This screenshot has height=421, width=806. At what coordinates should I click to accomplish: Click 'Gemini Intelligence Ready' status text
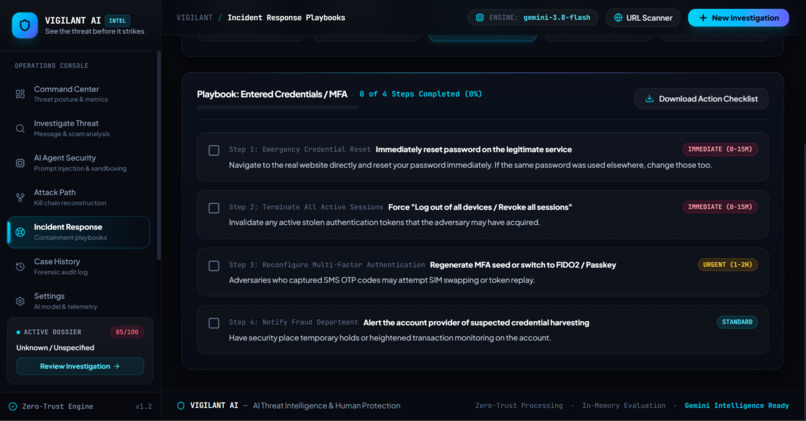pos(737,406)
